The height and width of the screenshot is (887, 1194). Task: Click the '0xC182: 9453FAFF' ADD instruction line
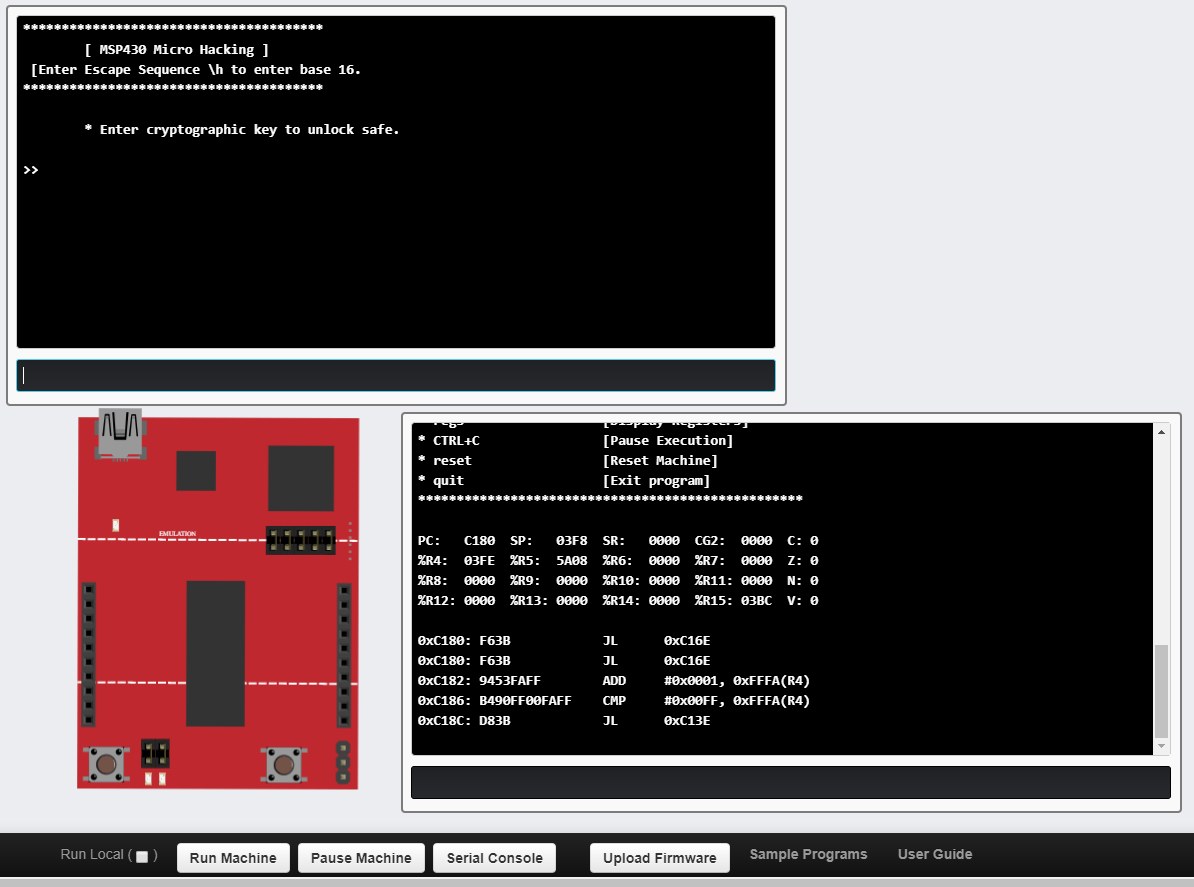click(613, 681)
